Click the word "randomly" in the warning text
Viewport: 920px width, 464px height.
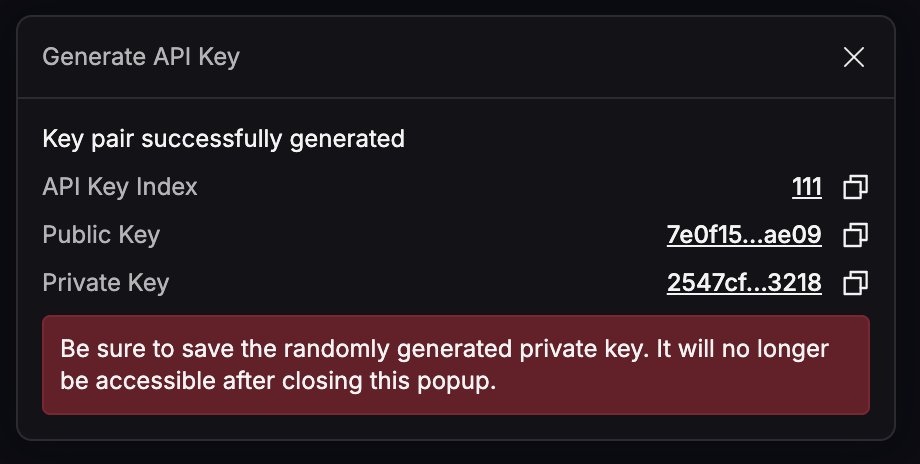322,350
